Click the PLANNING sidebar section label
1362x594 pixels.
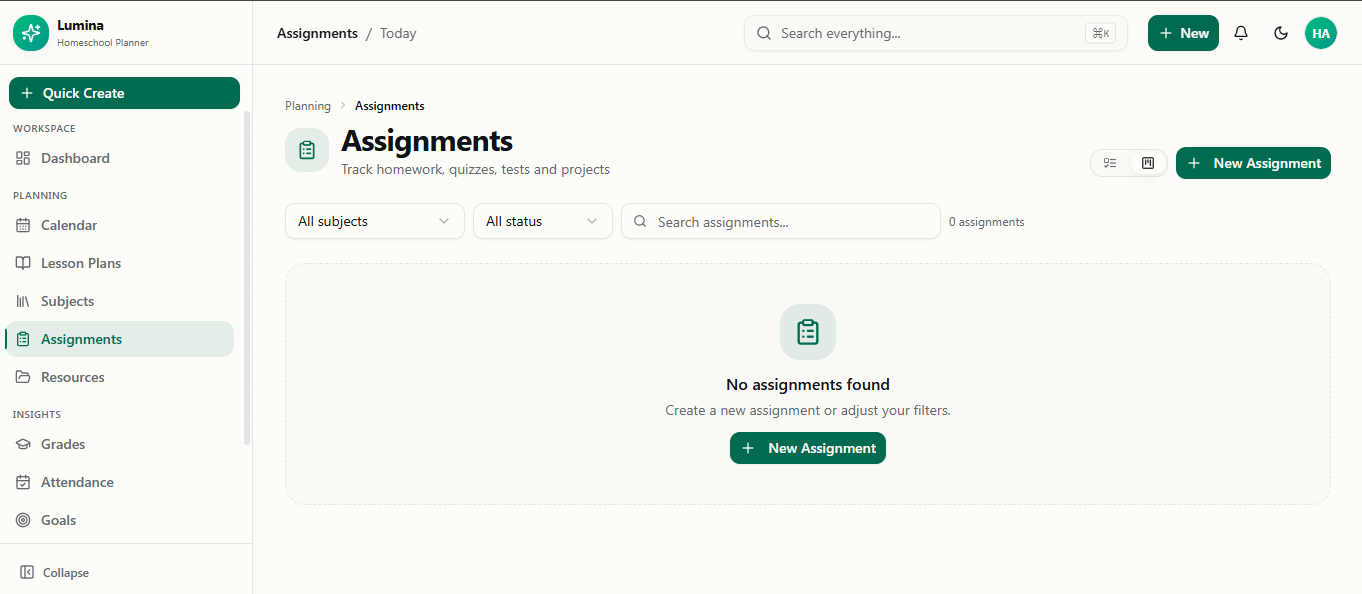40,196
